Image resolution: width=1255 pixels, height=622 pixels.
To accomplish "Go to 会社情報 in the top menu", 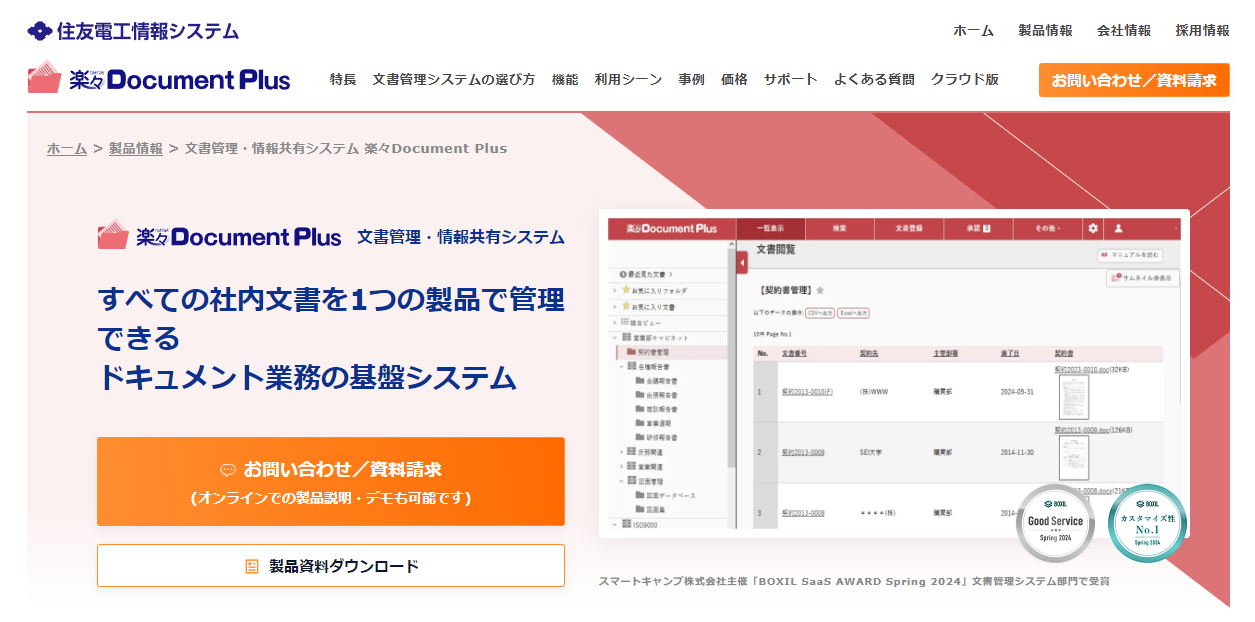I will 1124,31.
